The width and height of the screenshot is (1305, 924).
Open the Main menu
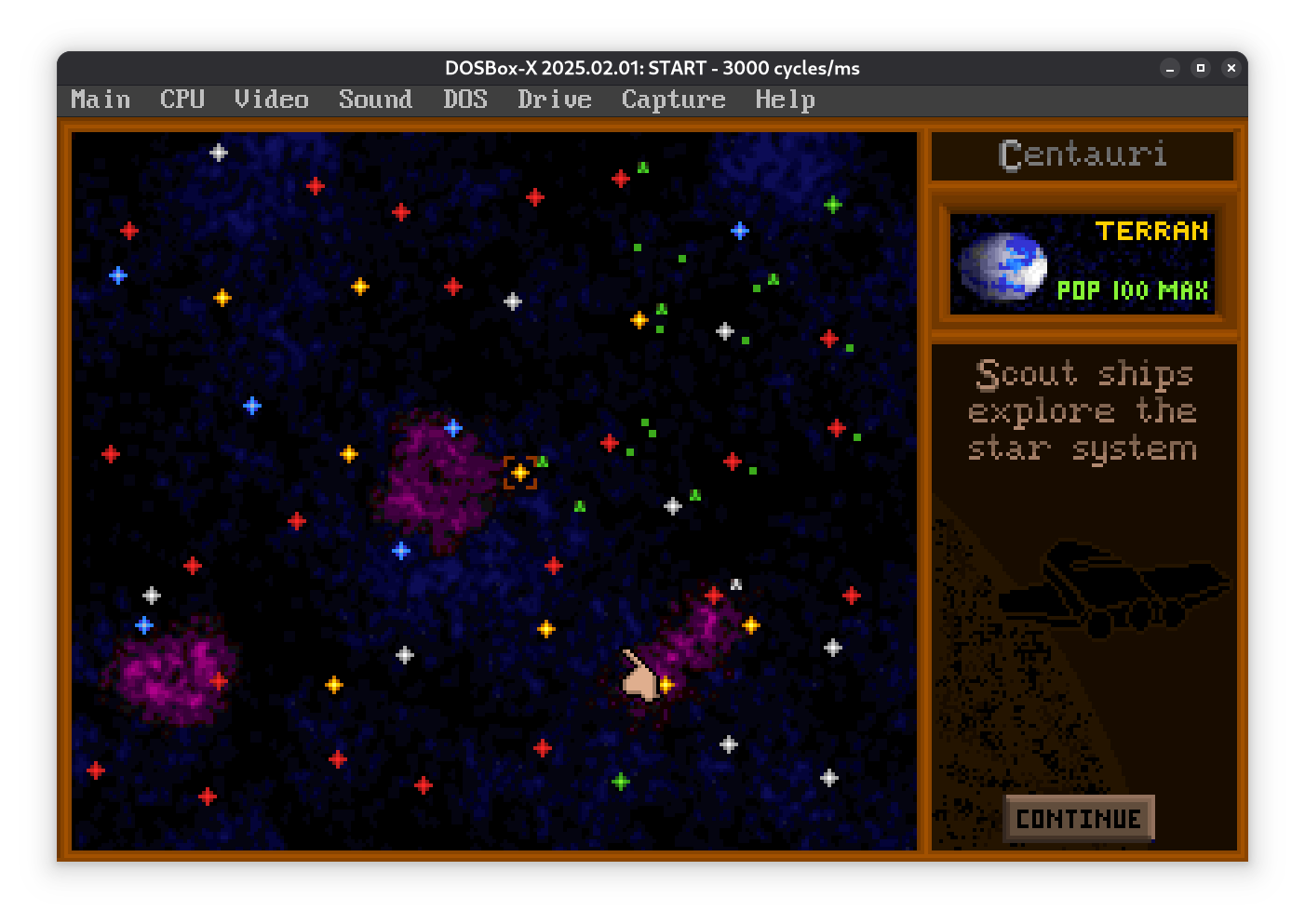[x=101, y=100]
